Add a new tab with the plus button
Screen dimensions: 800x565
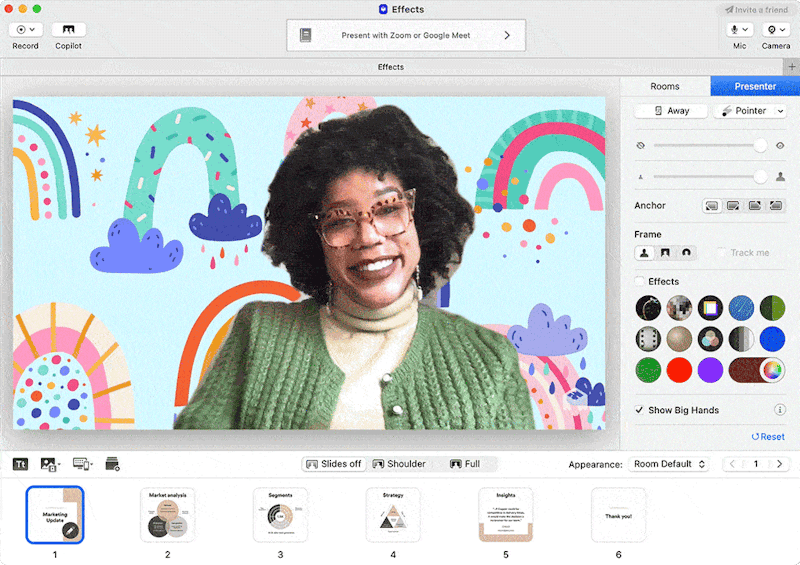(791, 67)
